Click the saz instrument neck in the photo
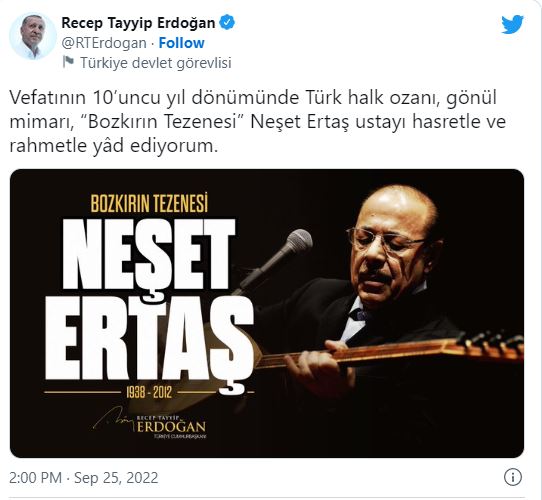542x500 pixels. pos(389,350)
